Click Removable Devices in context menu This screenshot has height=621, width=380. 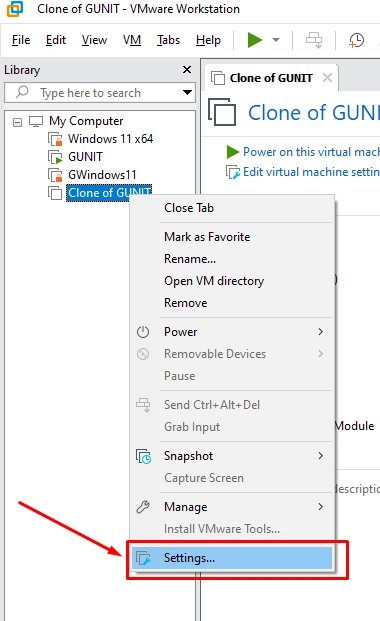click(233, 354)
